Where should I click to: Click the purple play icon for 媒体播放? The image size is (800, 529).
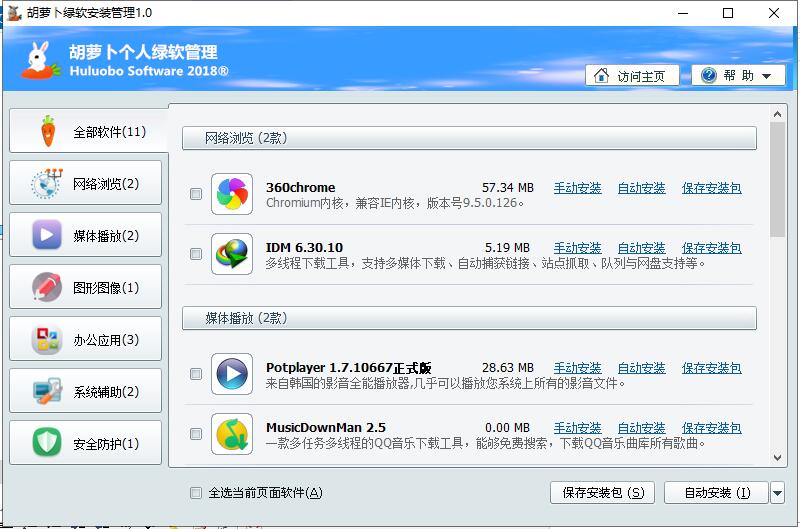(47, 235)
